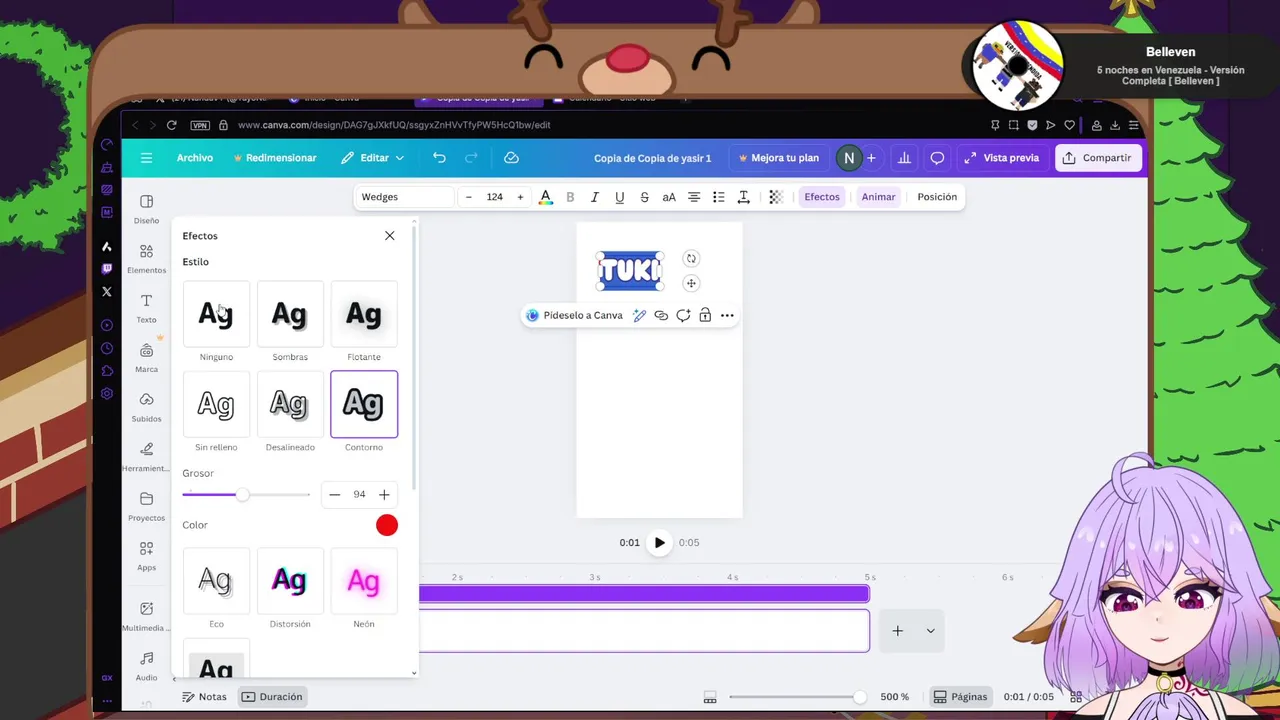The height and width of the screenshot is (720, 1280).
Task: Click the Grosor value field showing 94
Action: (359, 495)
